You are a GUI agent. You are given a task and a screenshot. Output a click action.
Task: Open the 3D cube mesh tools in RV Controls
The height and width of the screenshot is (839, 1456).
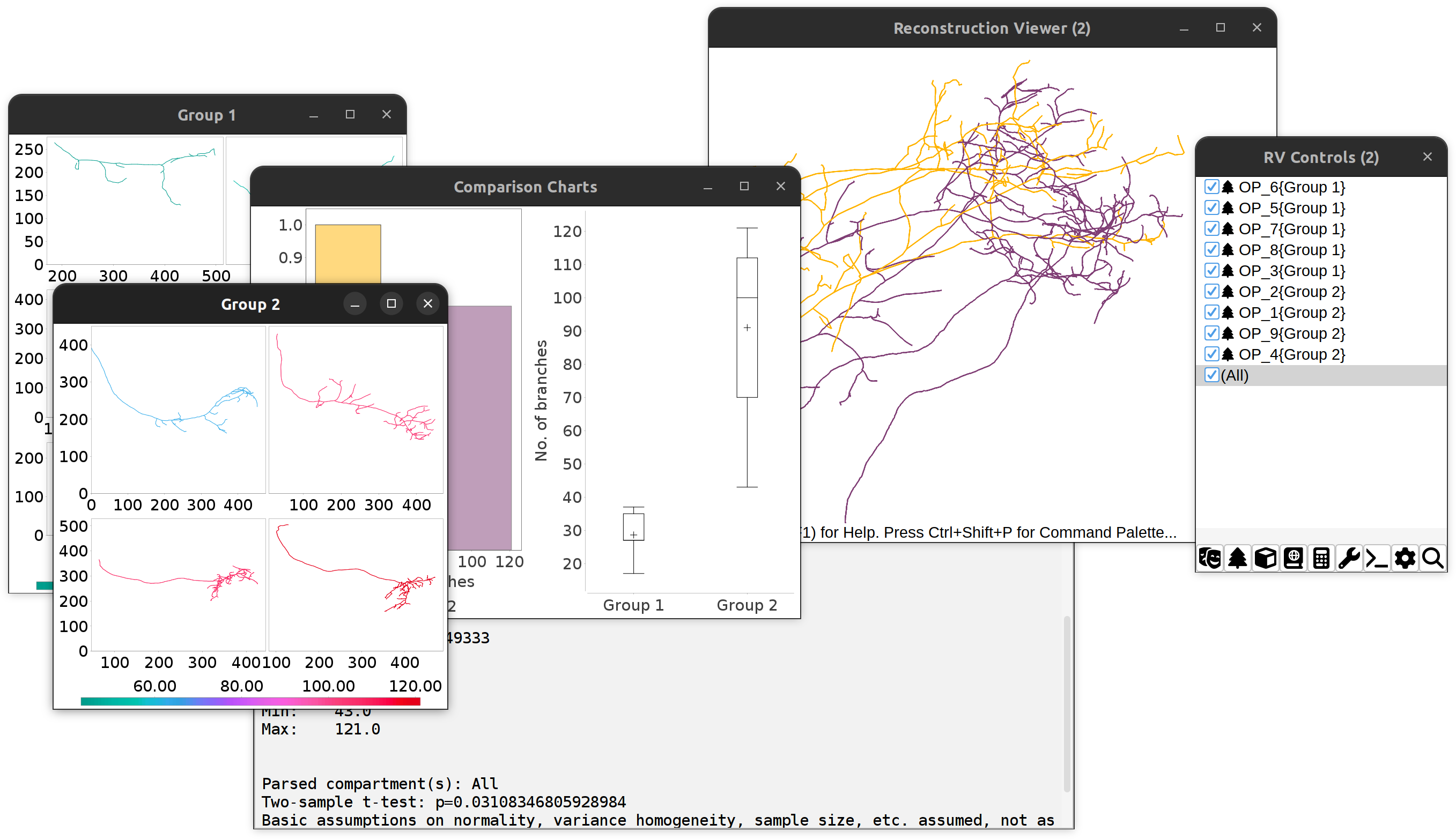click(1265, 558)
